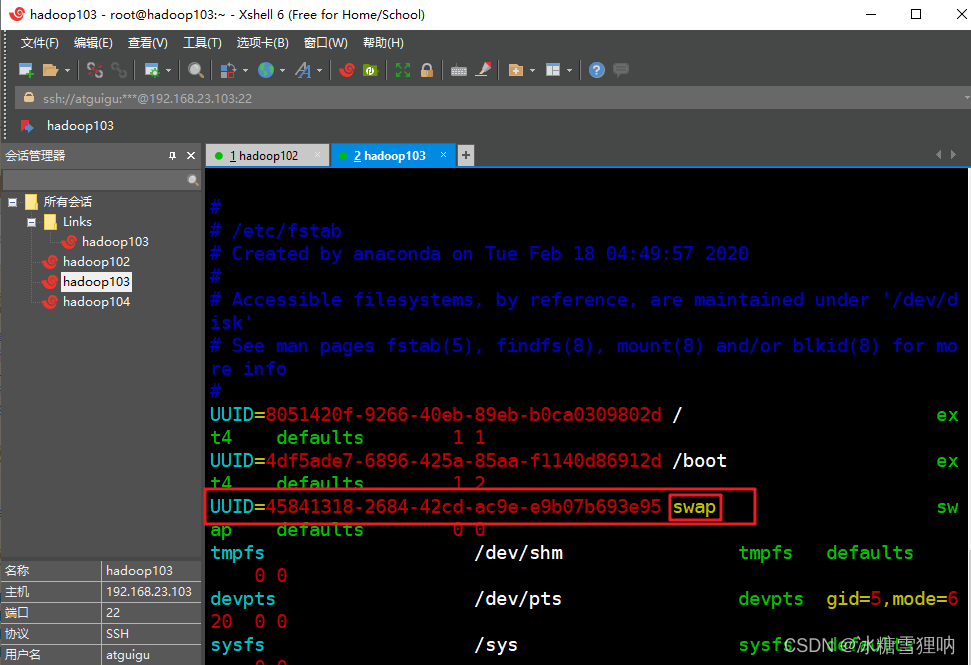Open the 选项卡(B) menu

point(263,43)
